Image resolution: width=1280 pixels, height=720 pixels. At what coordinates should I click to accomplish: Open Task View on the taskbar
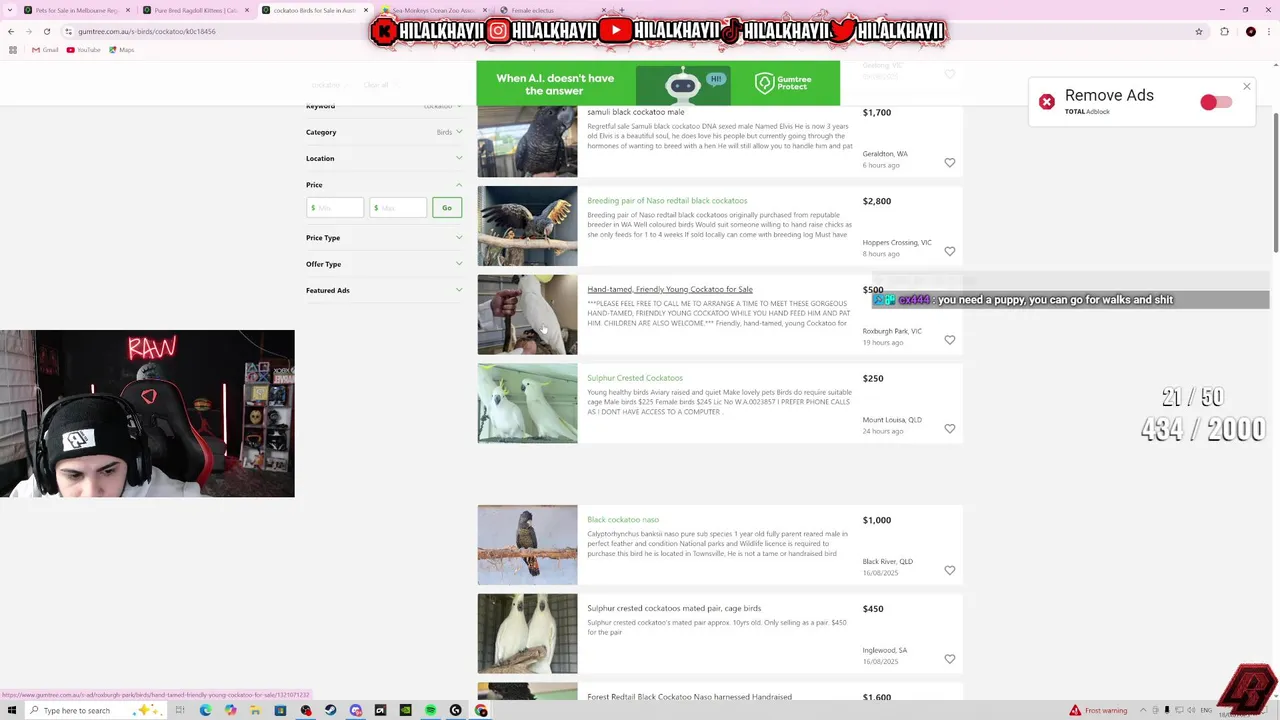click(180, 710)
